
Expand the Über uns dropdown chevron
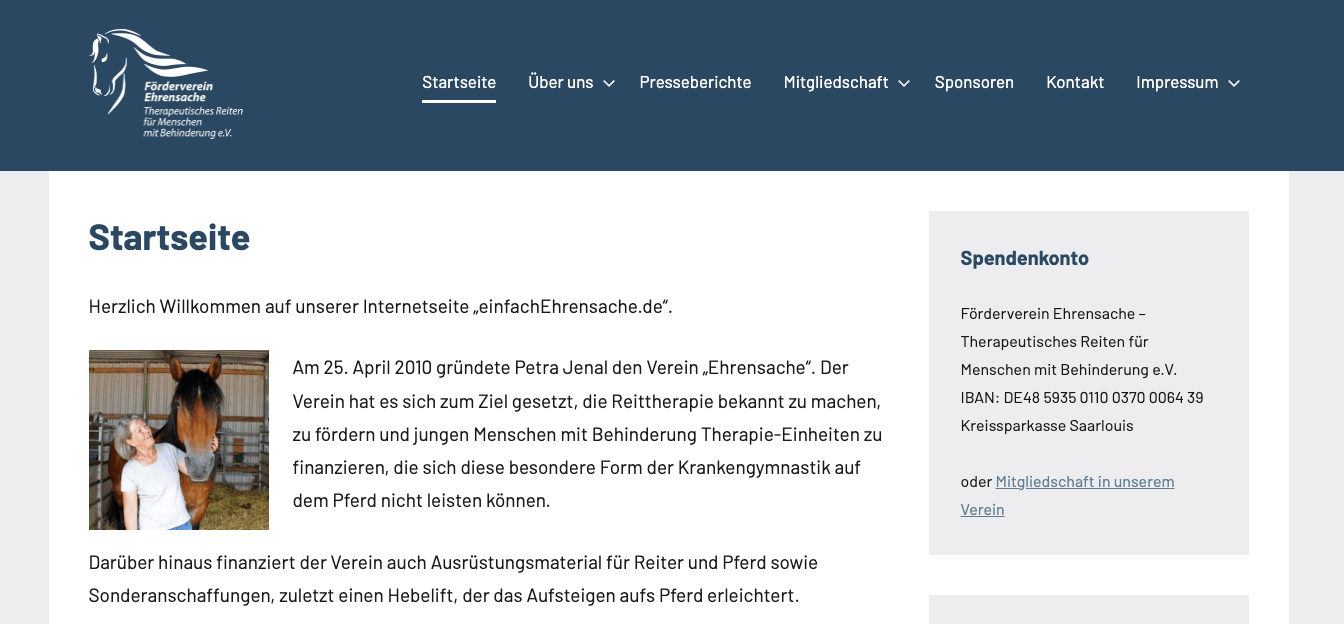click(x=611, y=84)
